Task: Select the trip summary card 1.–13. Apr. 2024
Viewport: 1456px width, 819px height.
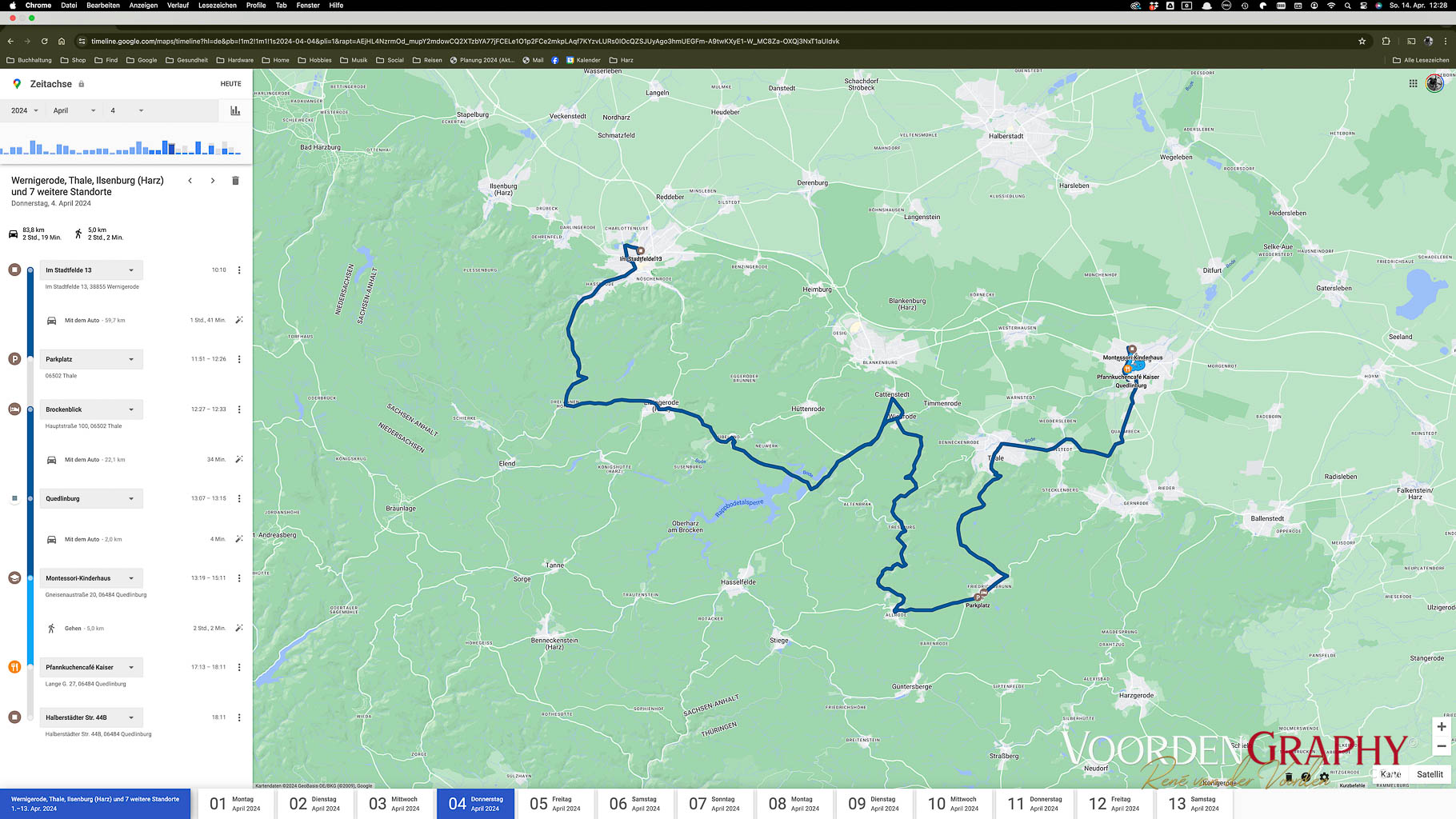Action: click(95, 804)
